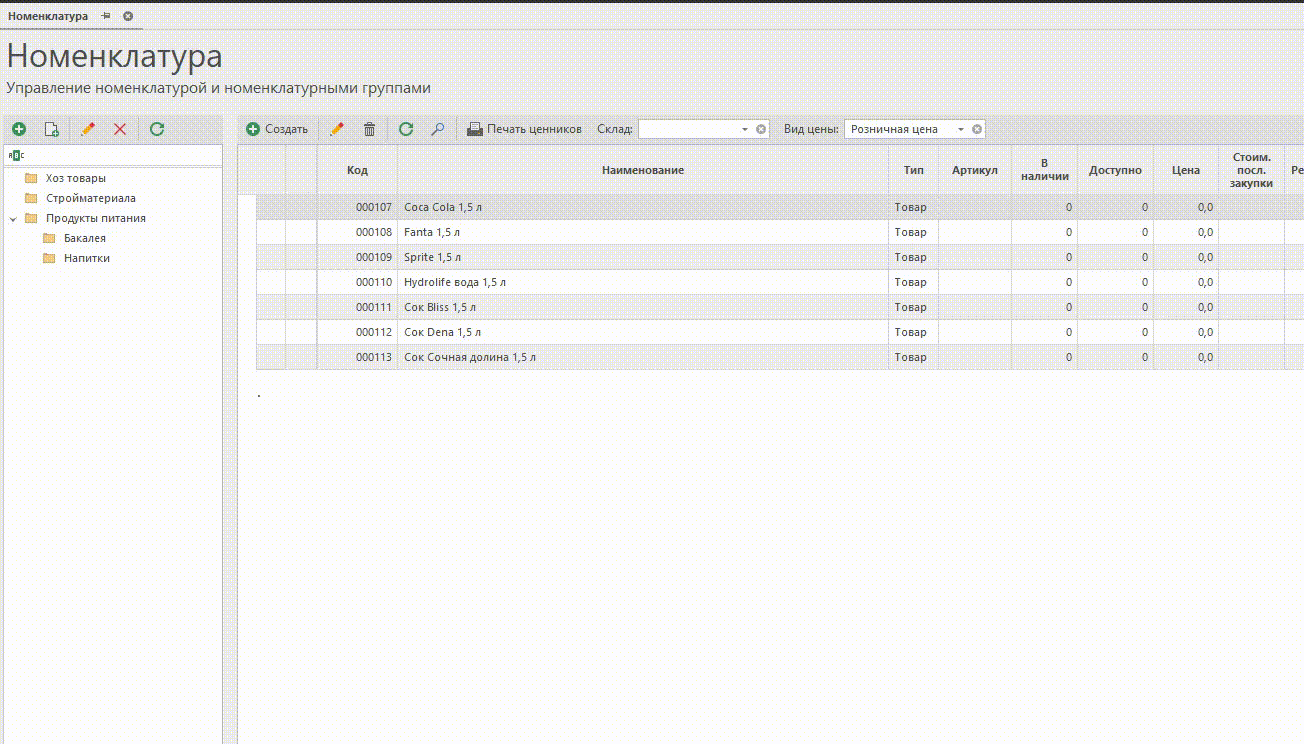Select the Хоз товары group
The height and width of the screenshot is (744, 1304).
(x=75, y=178)
